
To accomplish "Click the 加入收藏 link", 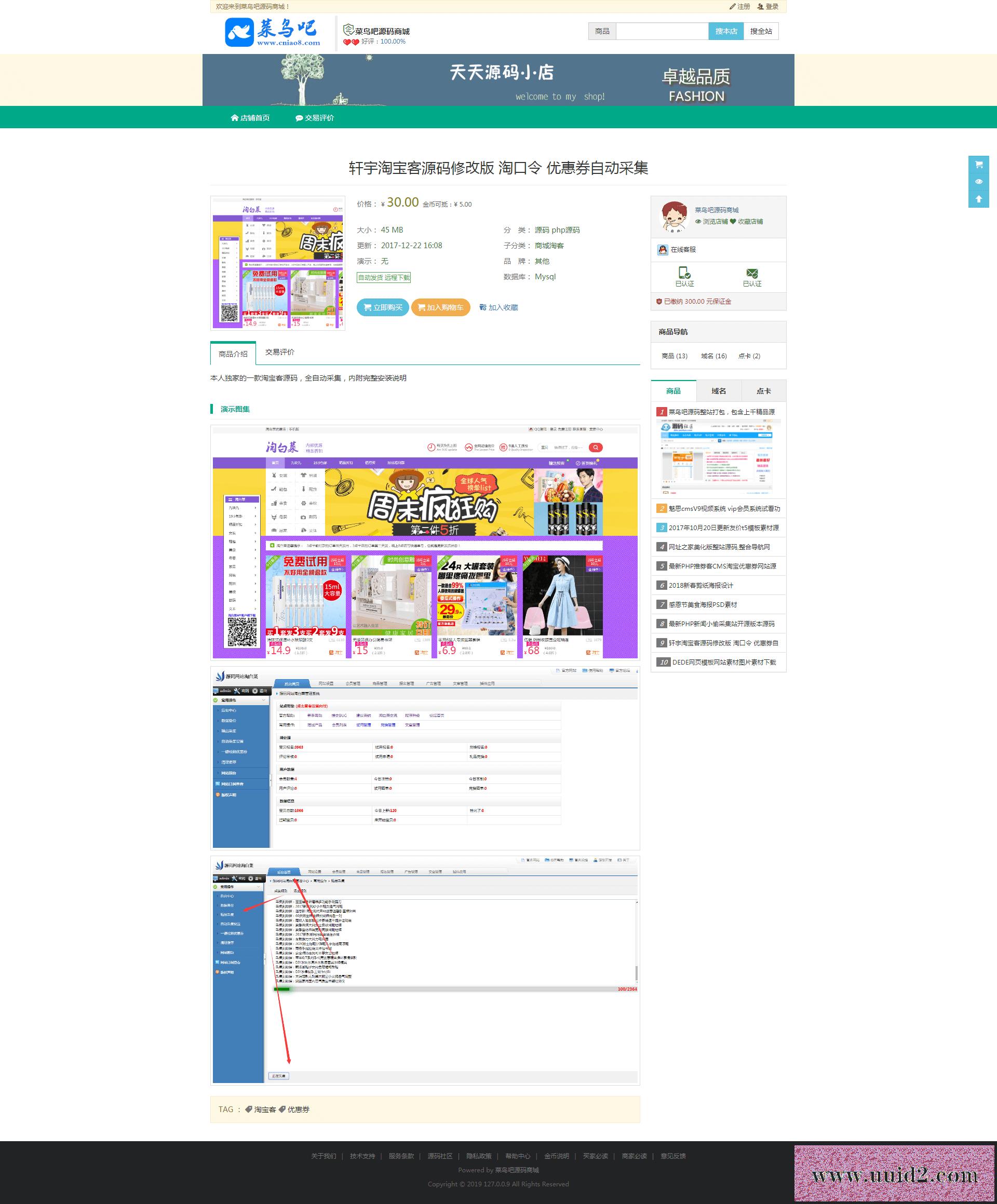I will click(x=499, y=308).
